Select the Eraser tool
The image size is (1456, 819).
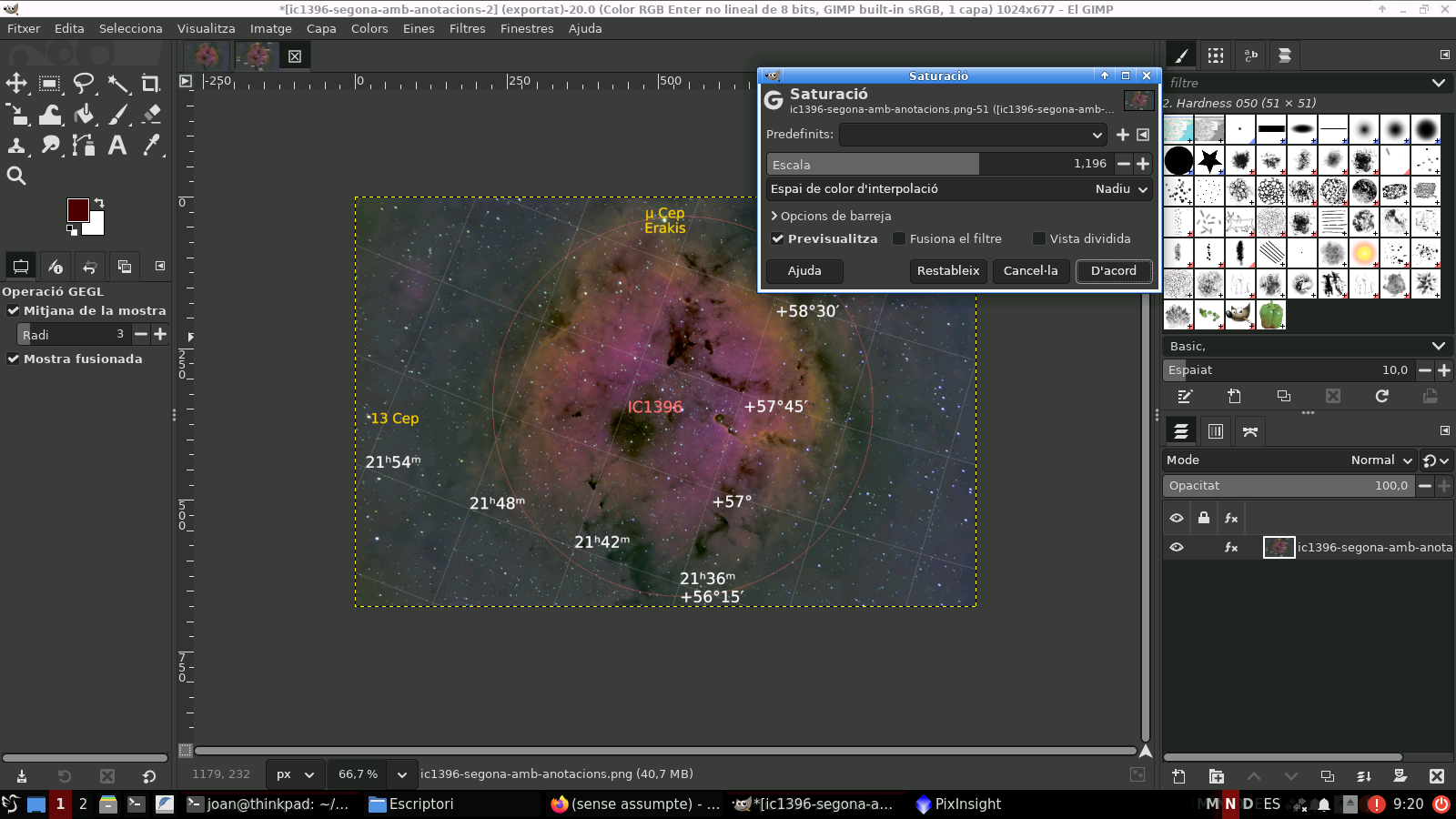click(x=151, y=115)
